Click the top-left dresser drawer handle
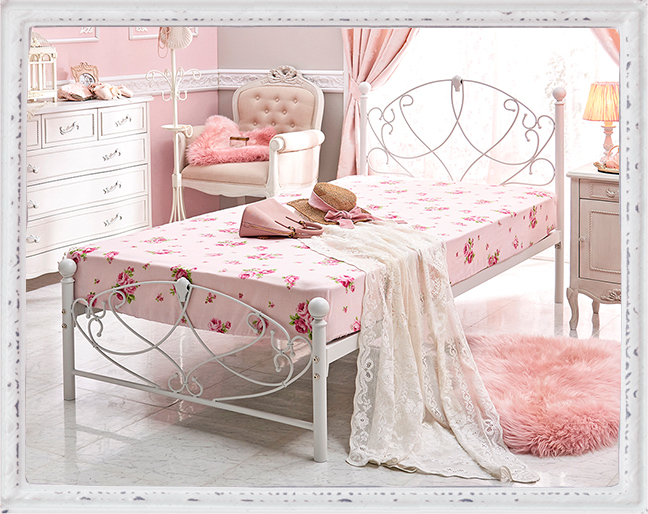Viewport: 648px width, 514px height. [x=68, y=128]
